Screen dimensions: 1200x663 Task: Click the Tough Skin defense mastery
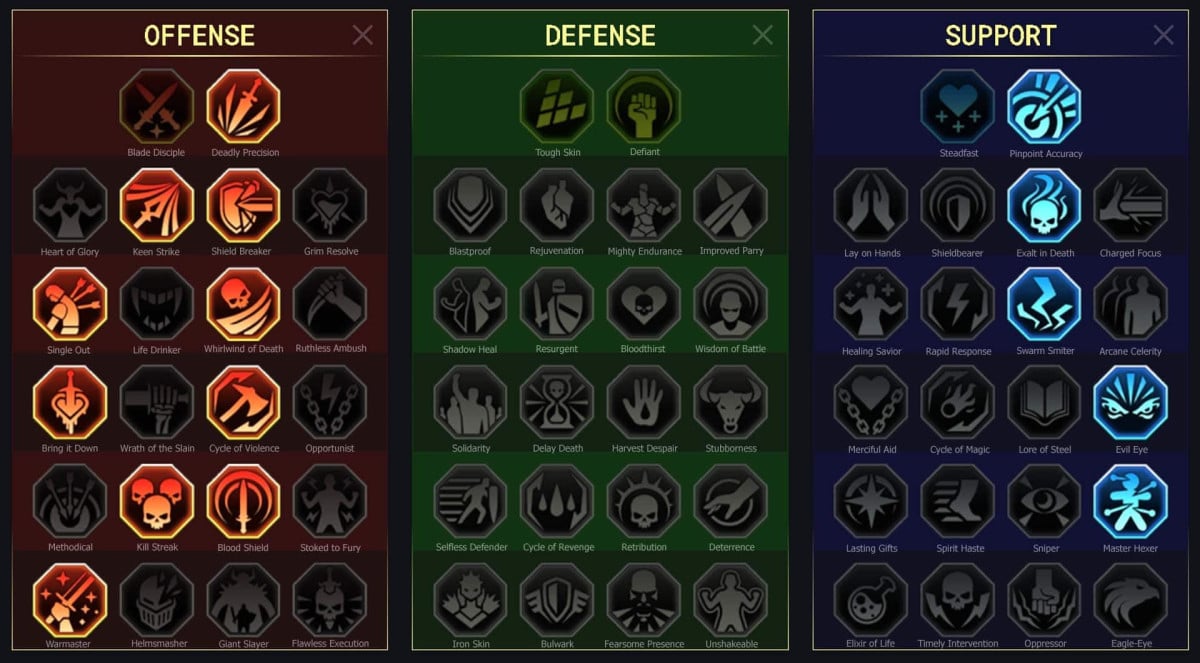click(x=557, y=106)
